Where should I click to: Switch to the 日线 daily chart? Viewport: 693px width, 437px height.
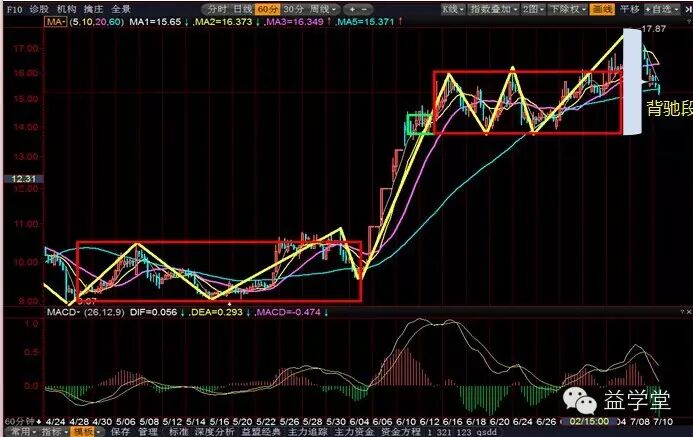242,9
